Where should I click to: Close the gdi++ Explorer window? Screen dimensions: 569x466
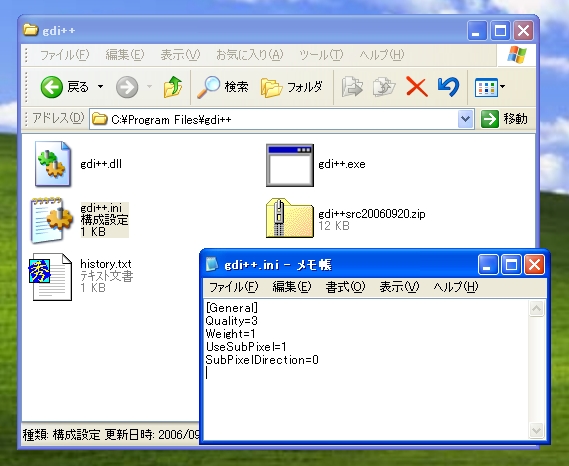point(523,30)
